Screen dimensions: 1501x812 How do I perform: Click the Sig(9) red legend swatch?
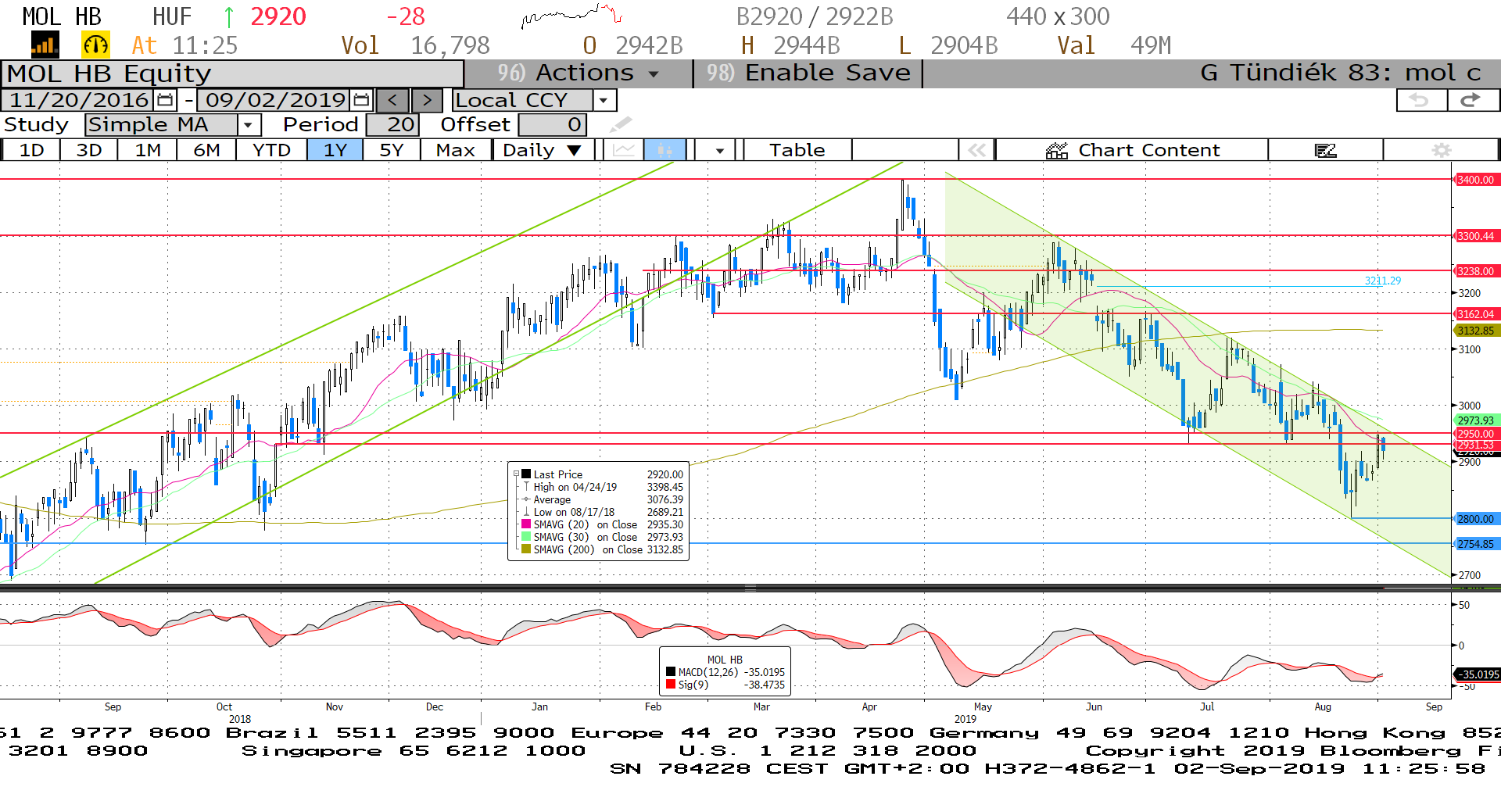tap(671, 685)
